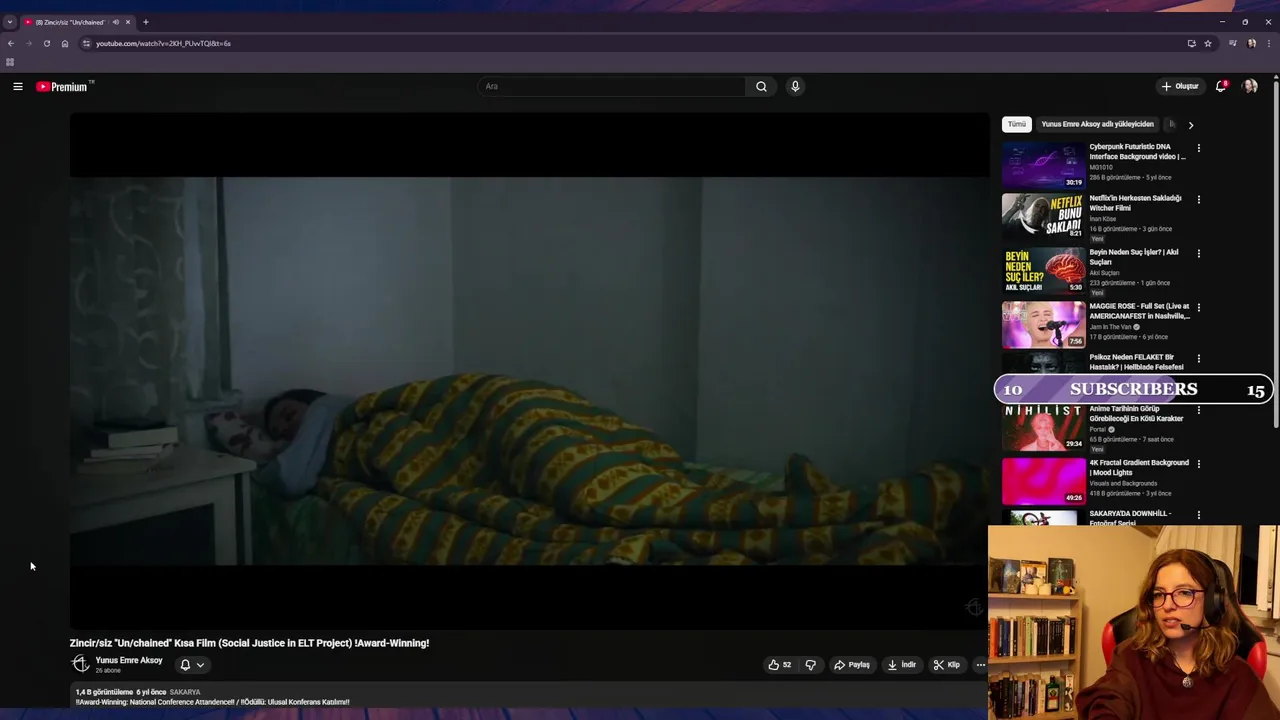
Task: Open subscription notification bell dropdown
Action: (192, 665)
